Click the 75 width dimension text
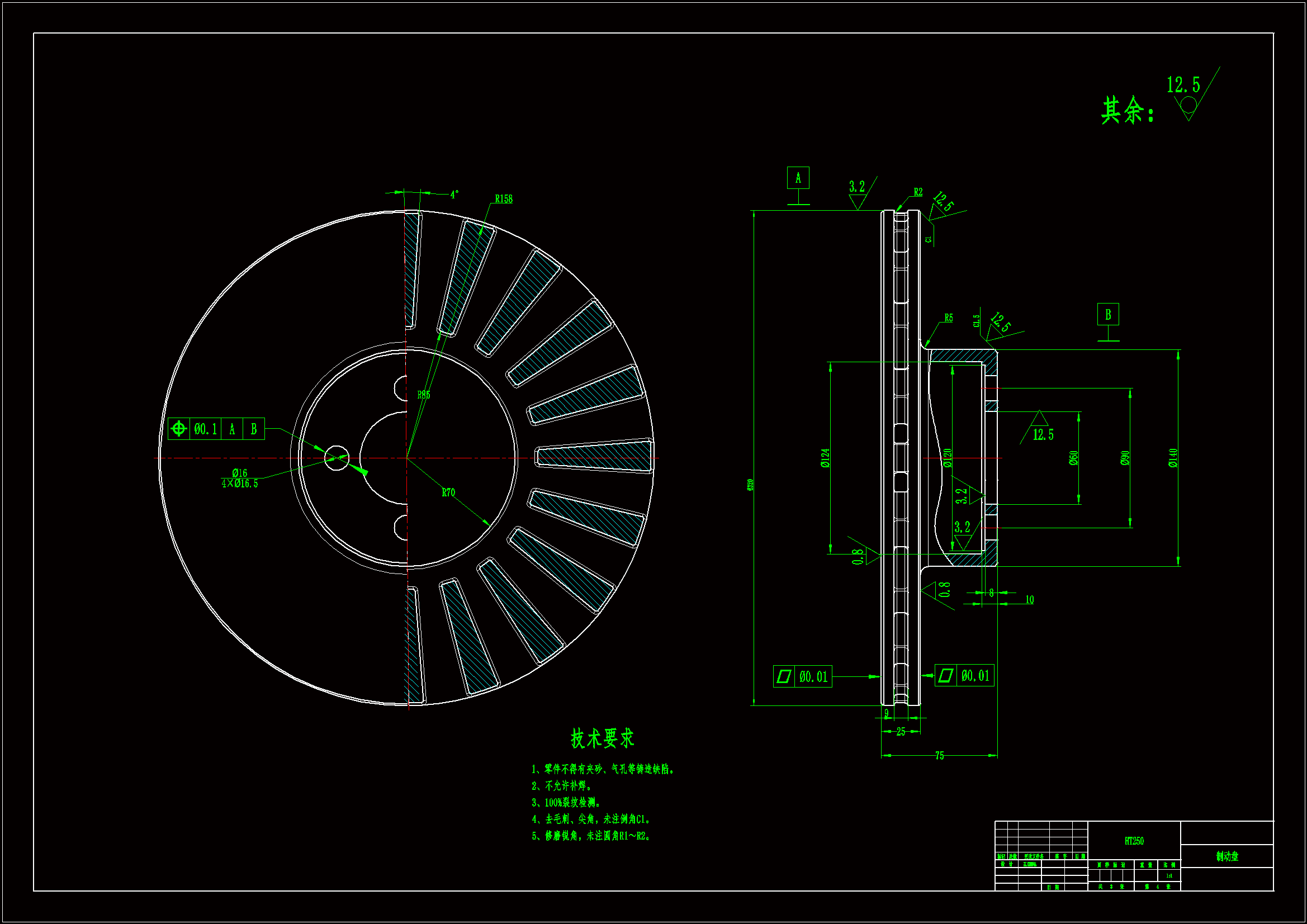Image resolution: width=1307 pixels, height=924 pixels. coord(939,756)
